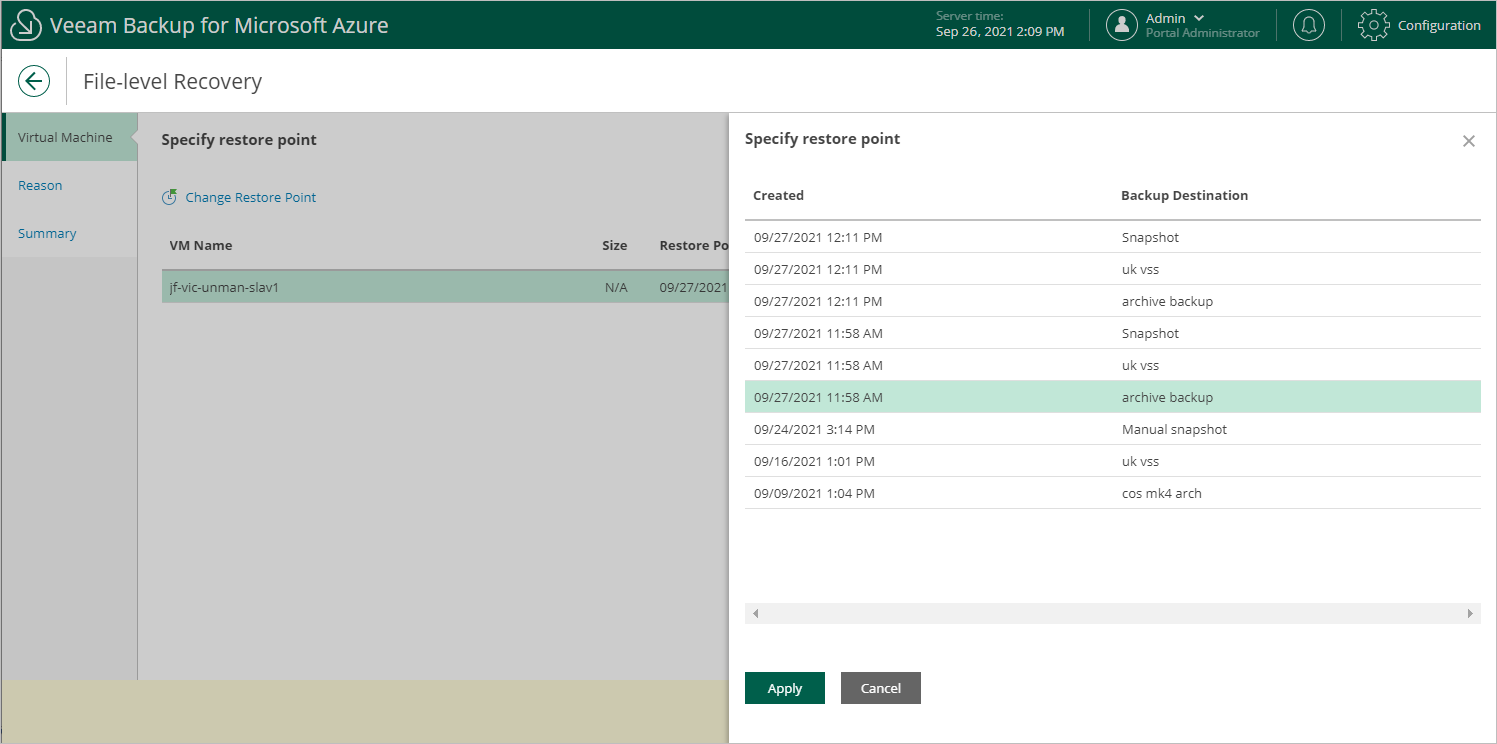
Task: Select the 12:11 PM archive backup row
Action: [1112, 301]
